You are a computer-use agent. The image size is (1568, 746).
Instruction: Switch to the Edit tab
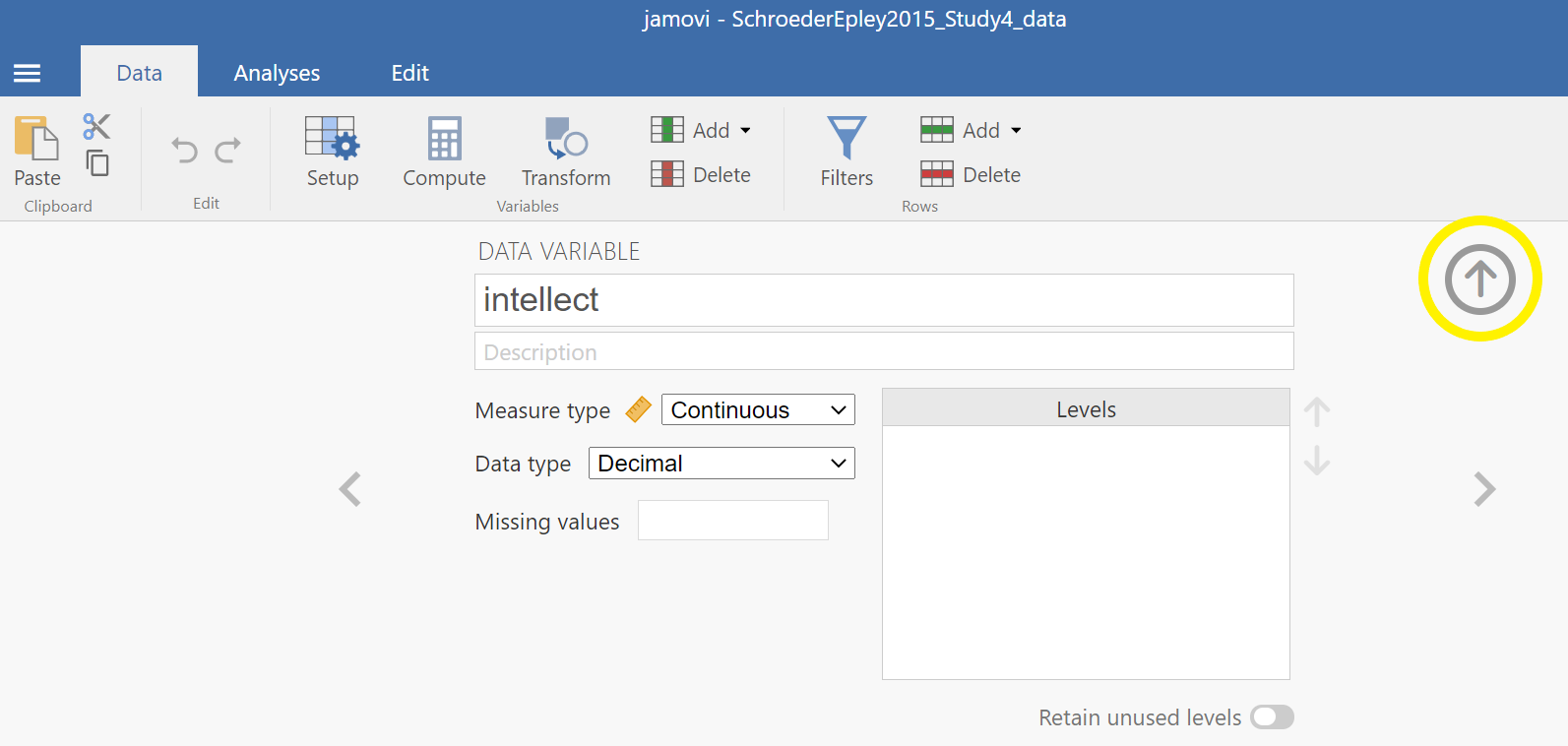coord(409,73)
